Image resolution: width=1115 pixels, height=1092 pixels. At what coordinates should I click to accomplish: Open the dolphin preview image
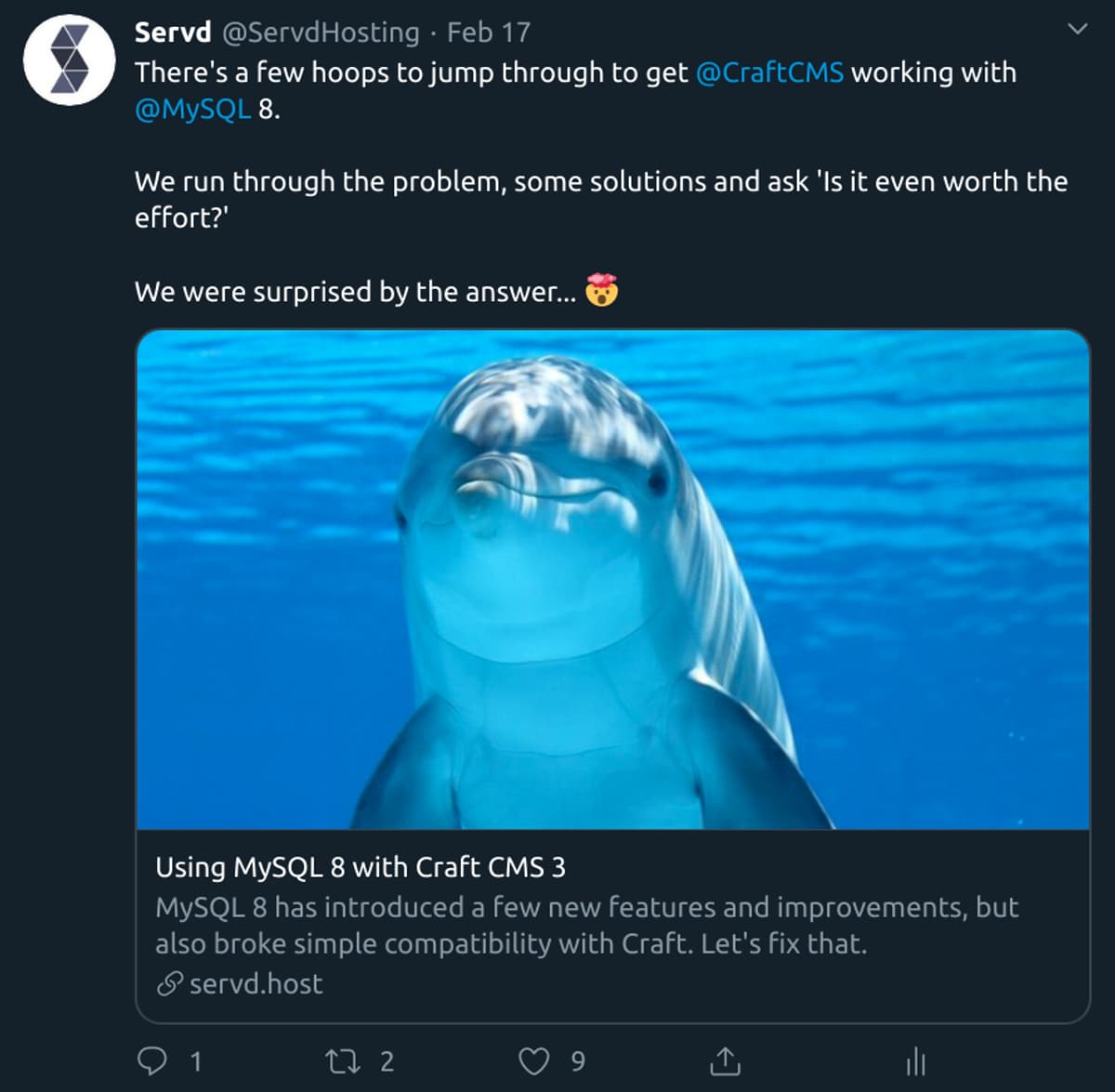pos(613,579)
